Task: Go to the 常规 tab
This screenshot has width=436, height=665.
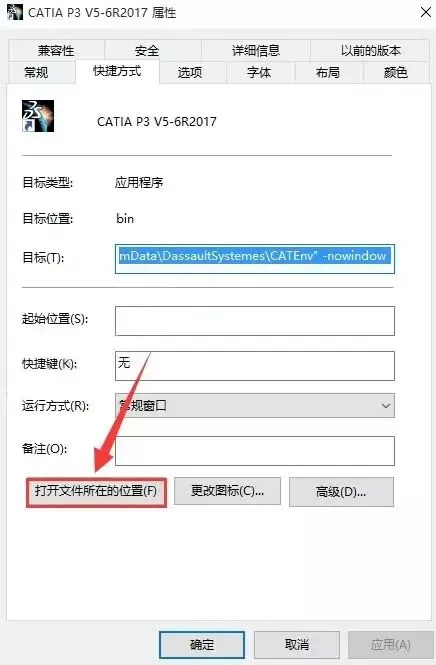Action: point(36,72)
